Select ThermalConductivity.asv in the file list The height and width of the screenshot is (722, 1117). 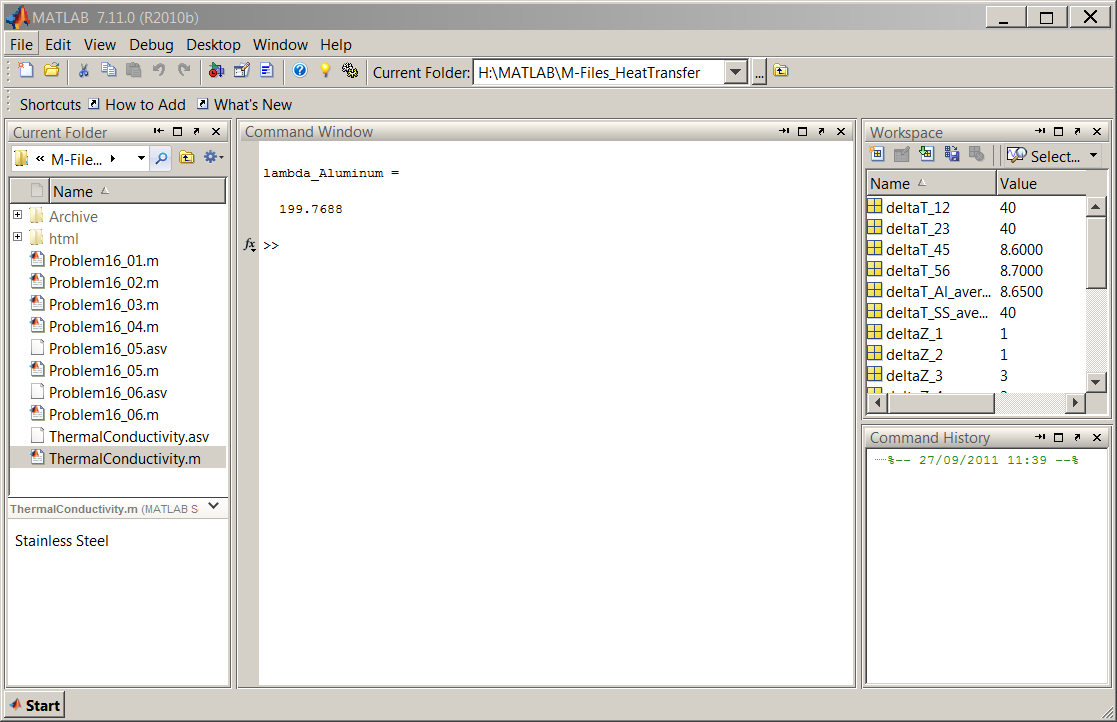(x=120, y=436)
